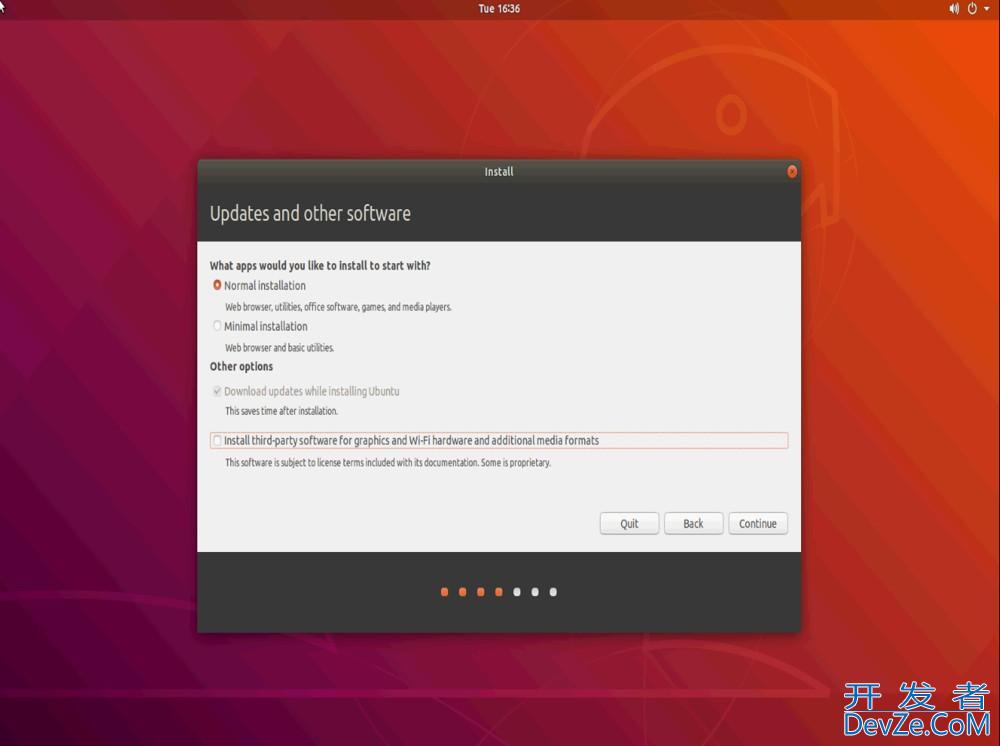1000x746 pixels.
Task: Click the 'Other options' label
Action: [x=241, y=367]
